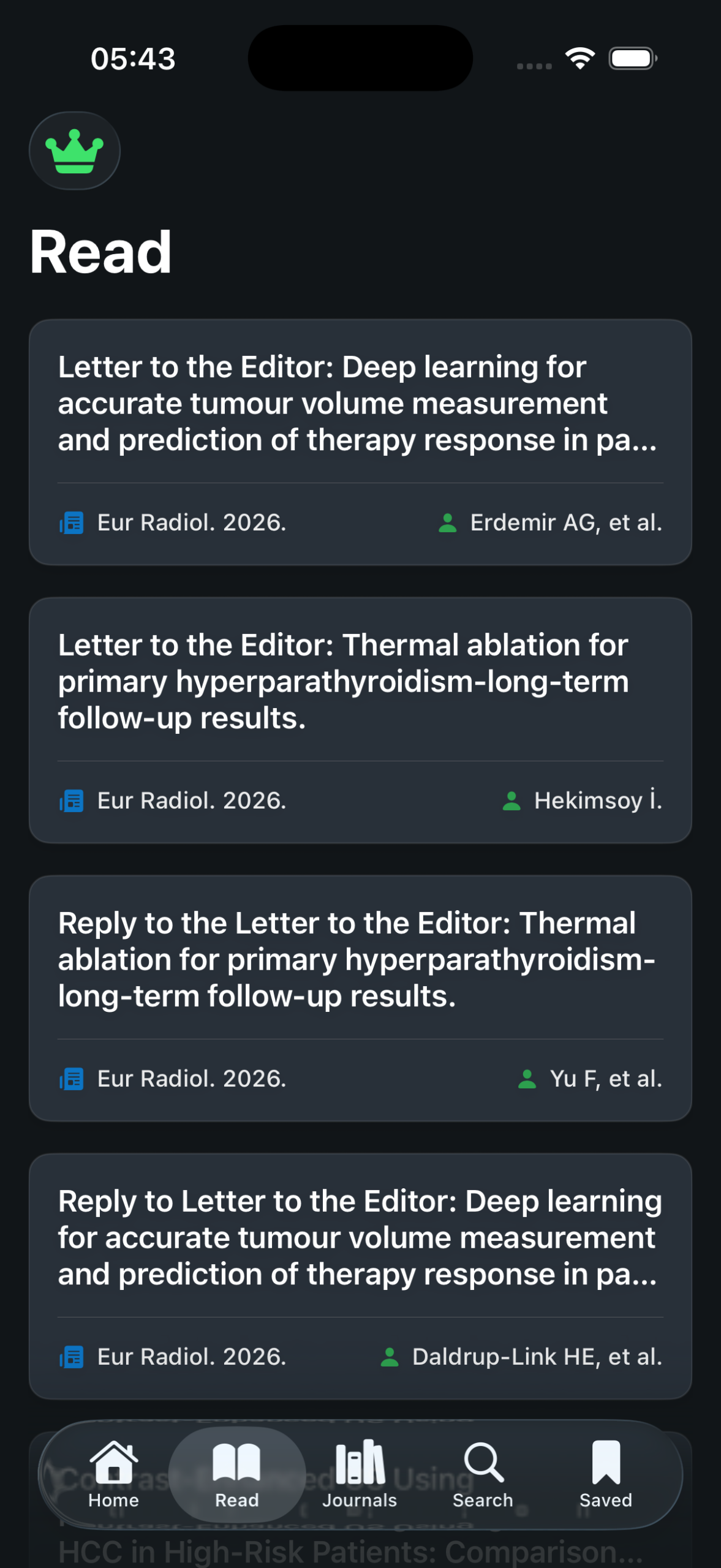
Task: Tap author icon beside Hekimsoy İ.
Action: click(511, 801)
